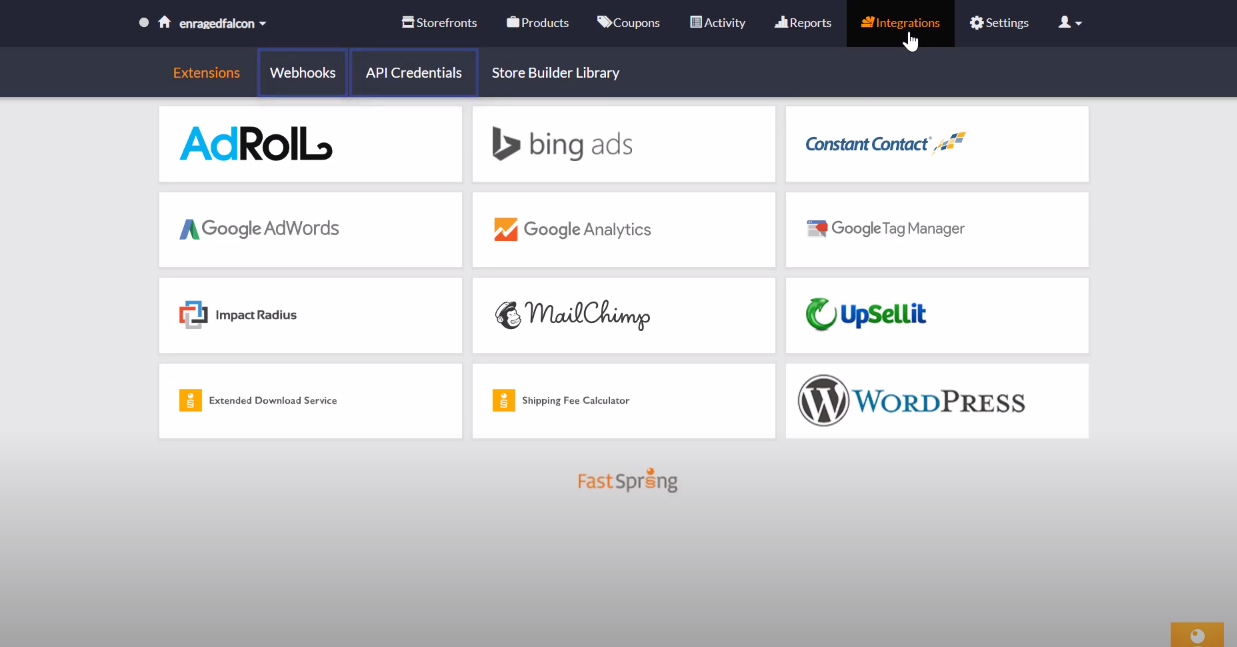This screenshot has width=1237, height=647.
Task: Open the Google AdWords extension
Action: 311,230
